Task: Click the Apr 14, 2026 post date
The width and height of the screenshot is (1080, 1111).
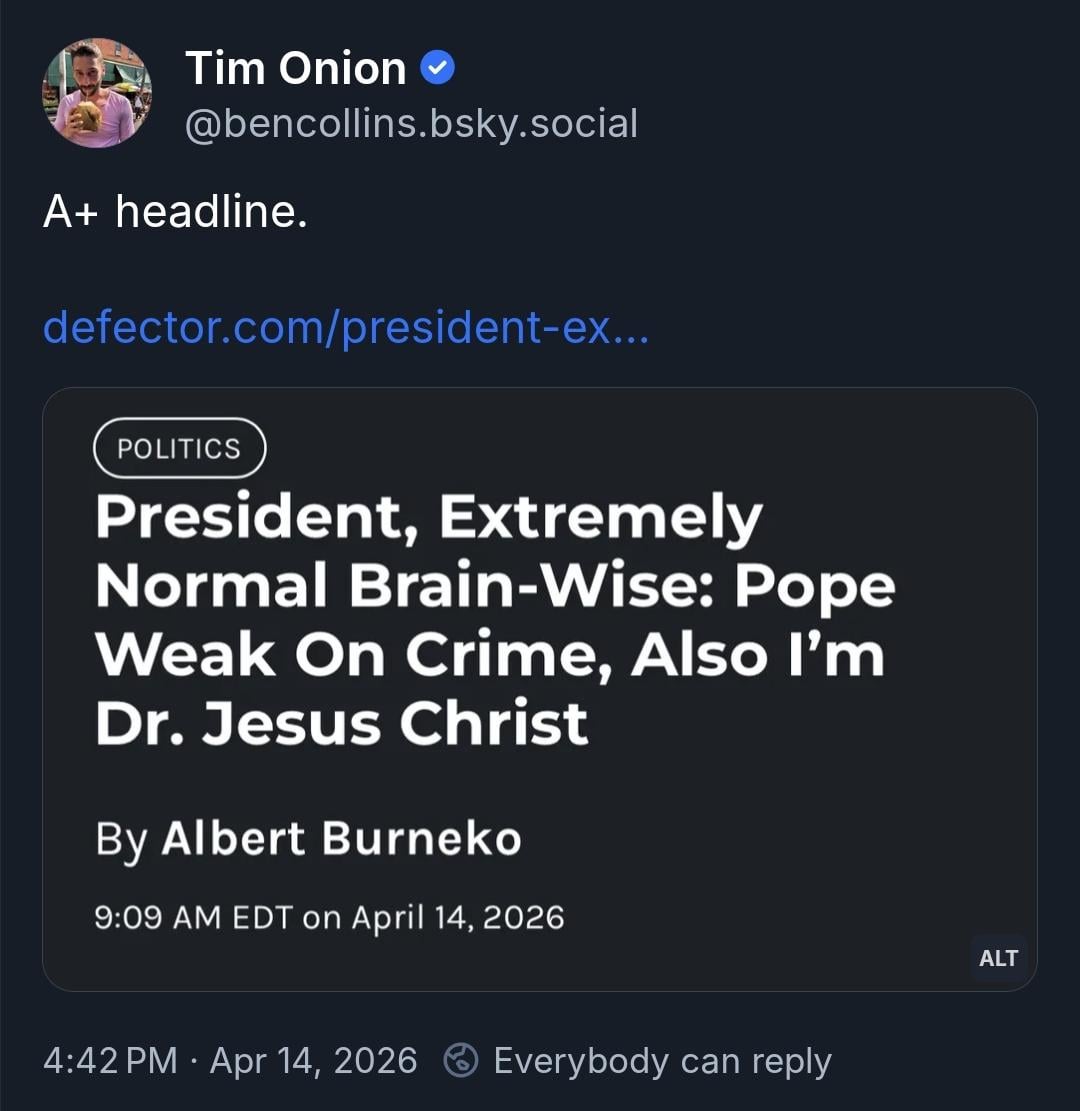Action: 313,1060
